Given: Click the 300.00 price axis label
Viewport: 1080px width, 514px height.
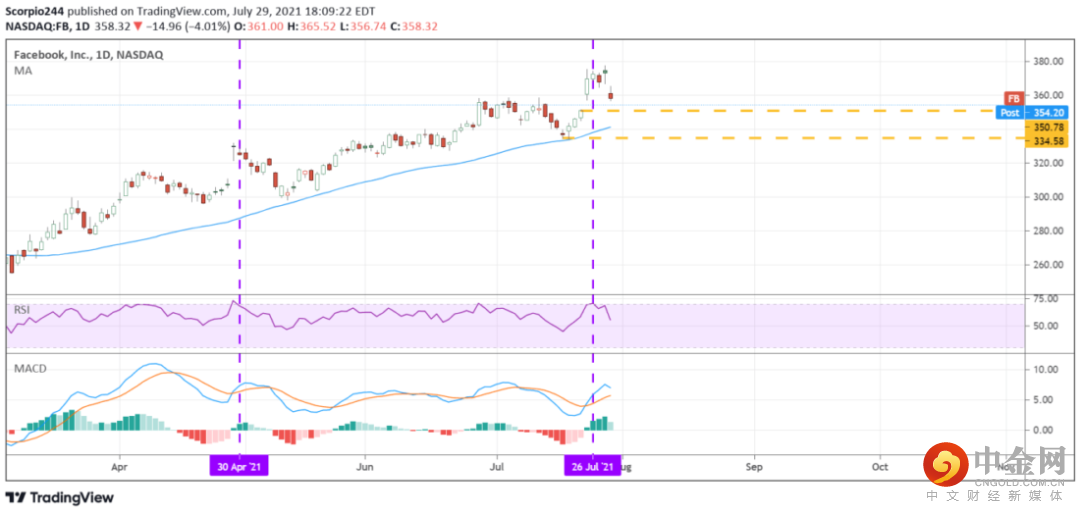Looking at the screenshot, I should click(1046, 197).
